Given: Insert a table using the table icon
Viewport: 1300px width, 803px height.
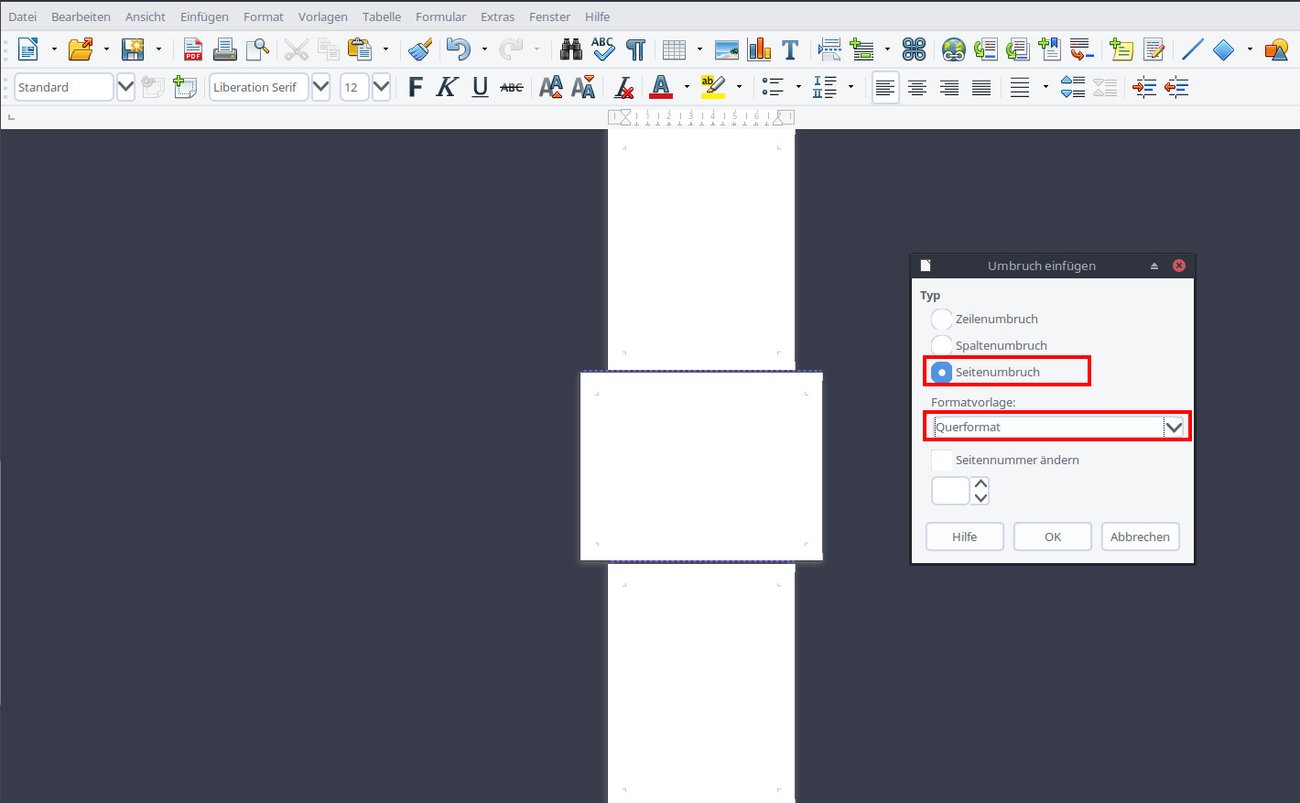Looking at the screenshot, I should pos(674,48).
